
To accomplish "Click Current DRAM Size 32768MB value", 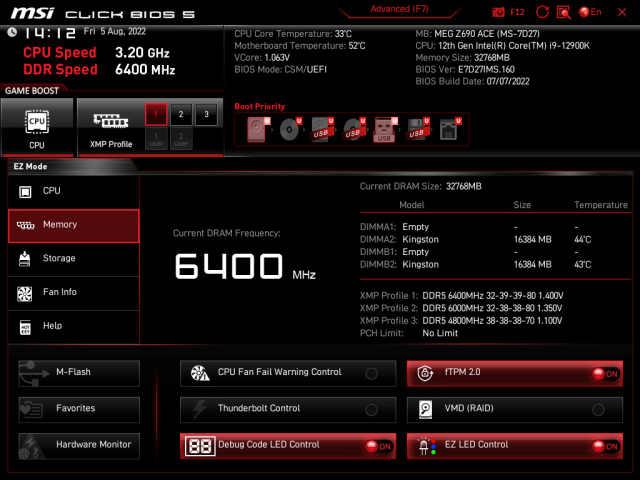I will [x=464, y=187].
